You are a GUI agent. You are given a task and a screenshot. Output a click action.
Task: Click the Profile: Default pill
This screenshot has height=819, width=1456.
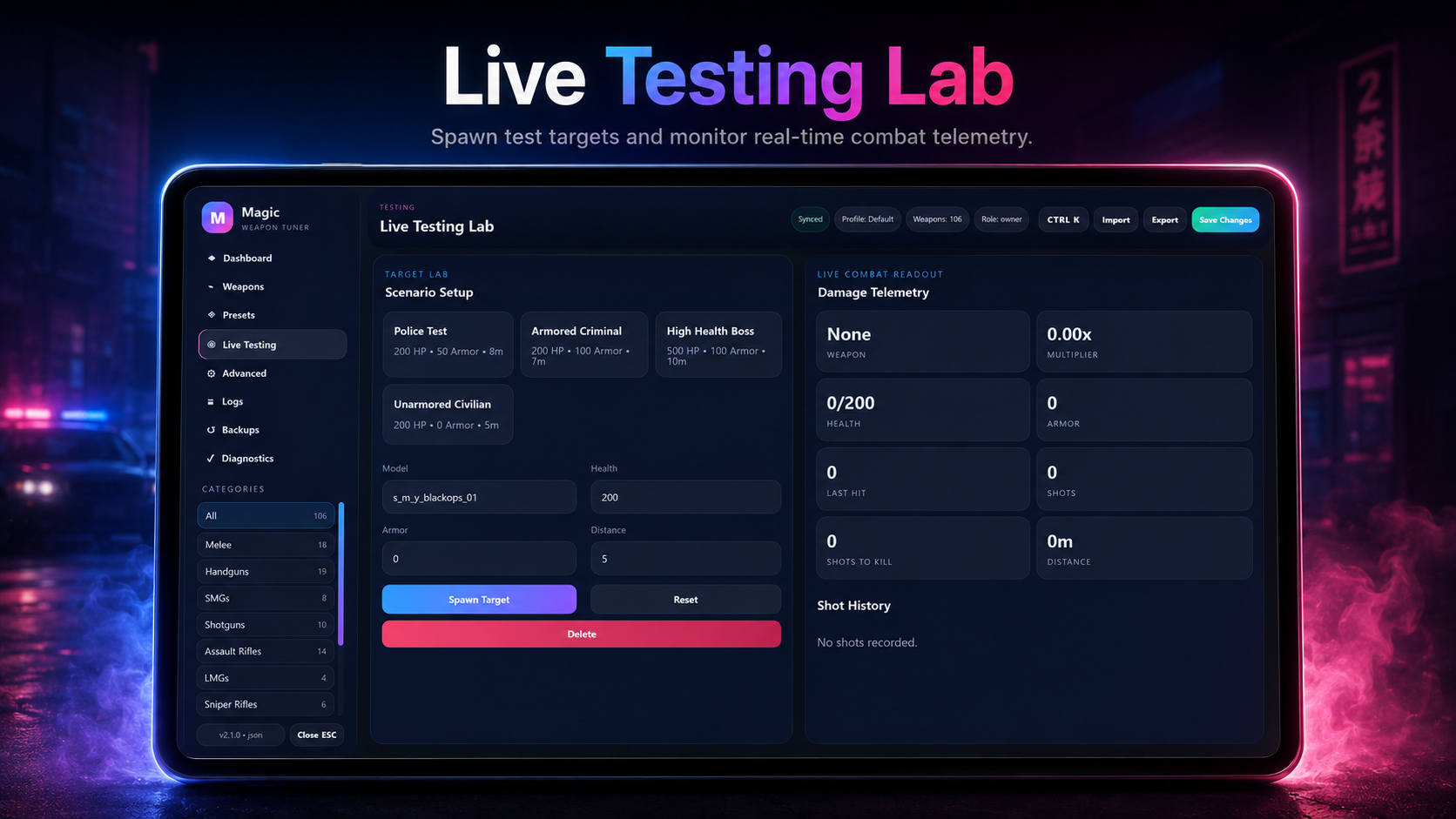[x=867, y=219]
